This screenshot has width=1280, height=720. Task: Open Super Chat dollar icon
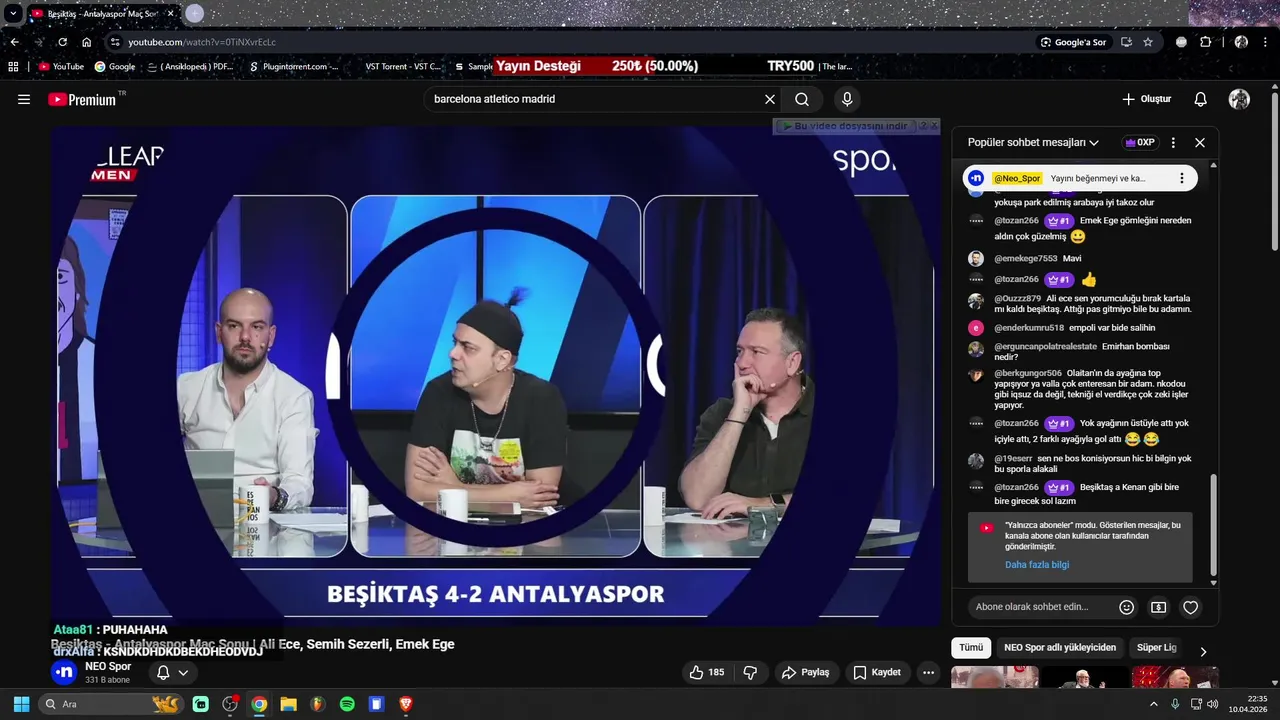[x=1158, y=607]
